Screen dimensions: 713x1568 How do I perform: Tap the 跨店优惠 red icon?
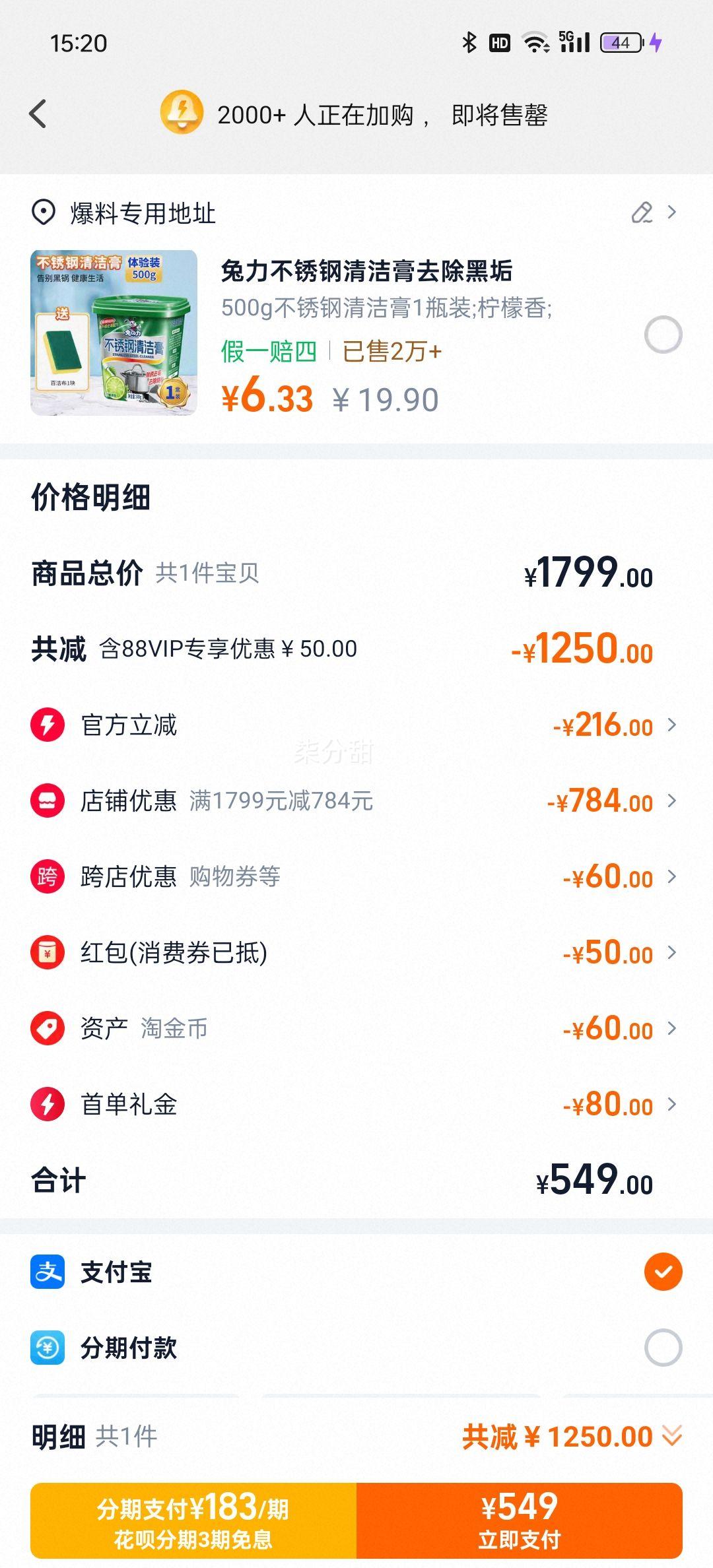pyautogui.click(x=48, y=876)
